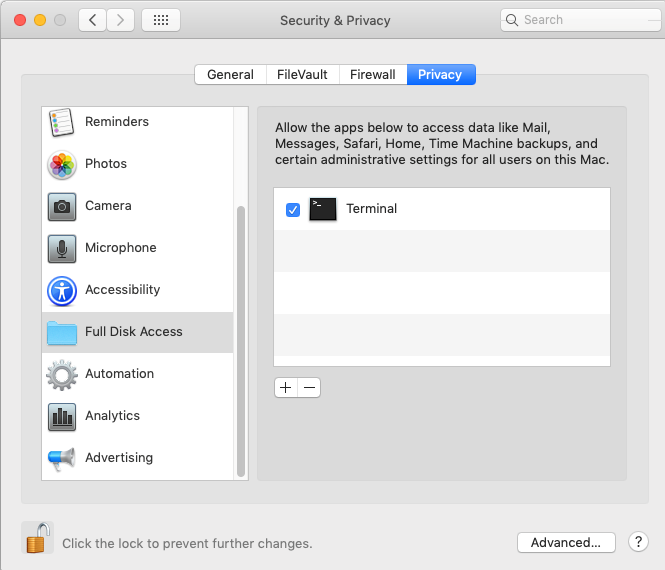Select Camera label in privacy list
The image size is (665, 570).
[x=108, y=206]
